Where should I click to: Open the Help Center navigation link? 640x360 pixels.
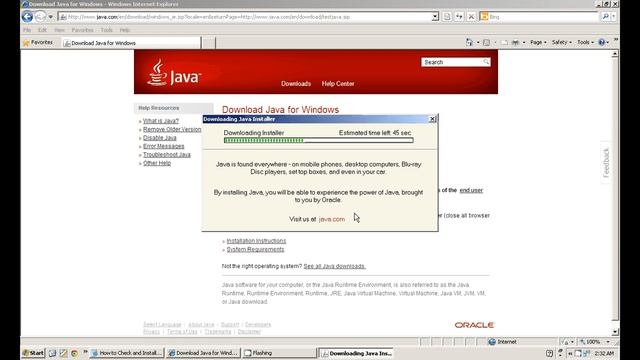[x=338, y=84]
